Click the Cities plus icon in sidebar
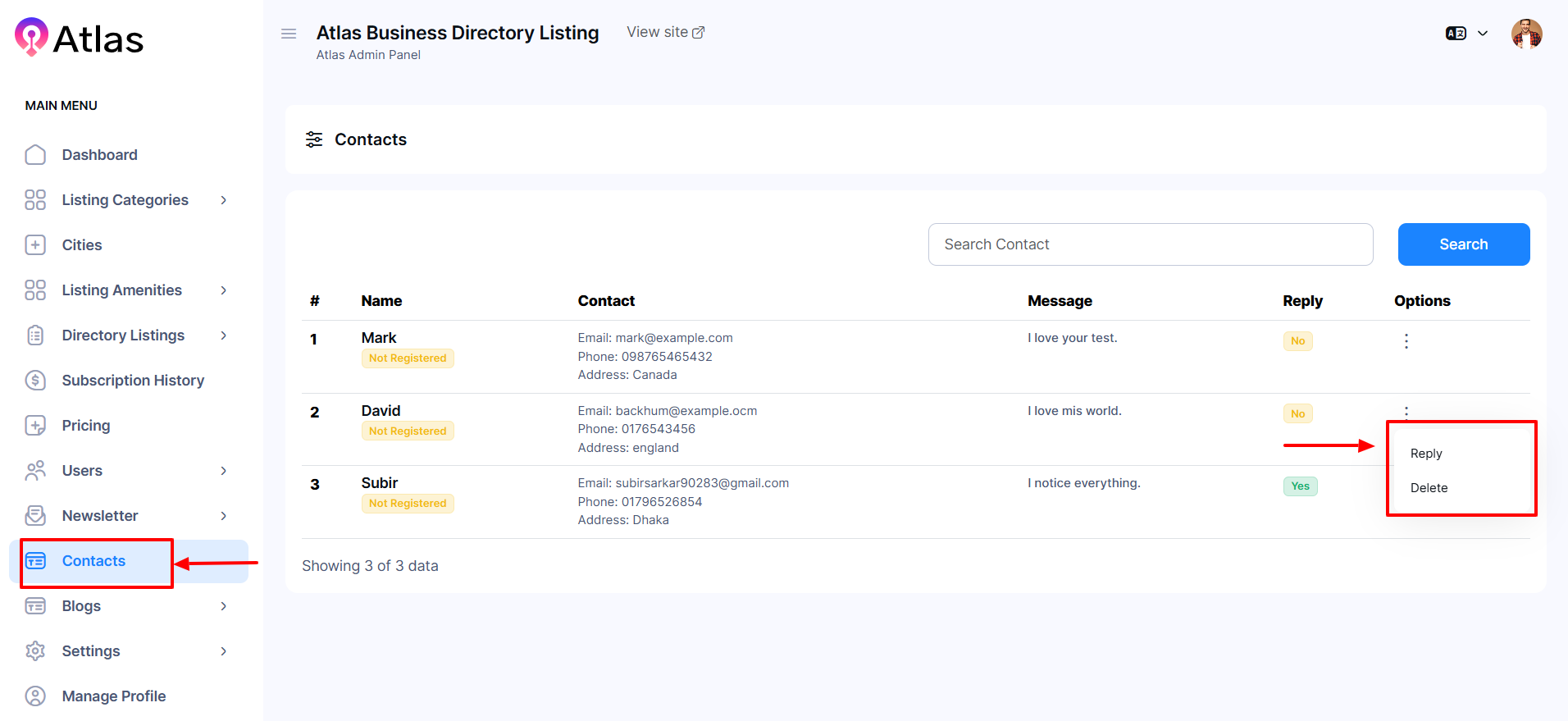This screenshot has width=1568, height=721. coord(35,245)
